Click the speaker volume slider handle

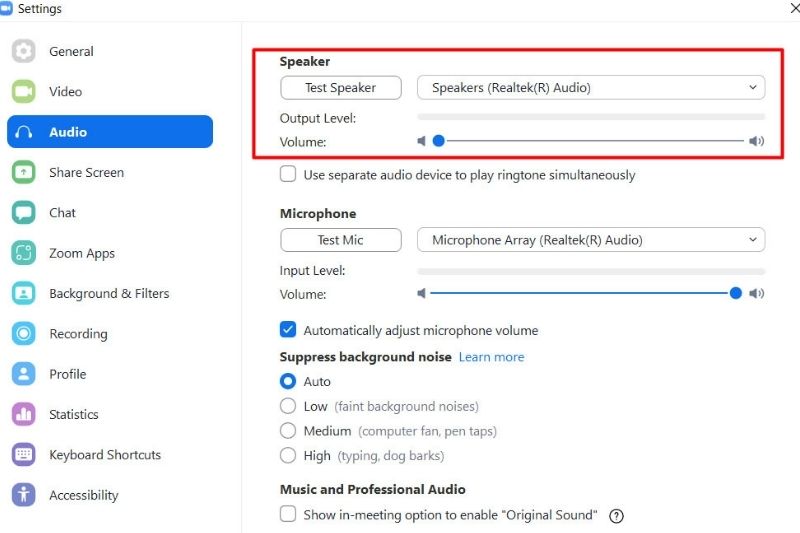[438, 142]
